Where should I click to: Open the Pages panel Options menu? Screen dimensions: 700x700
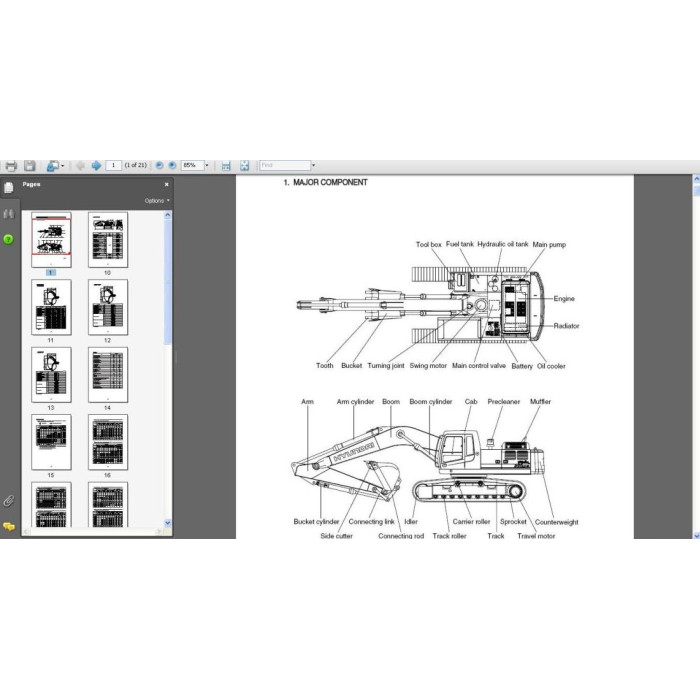[157, 201]
